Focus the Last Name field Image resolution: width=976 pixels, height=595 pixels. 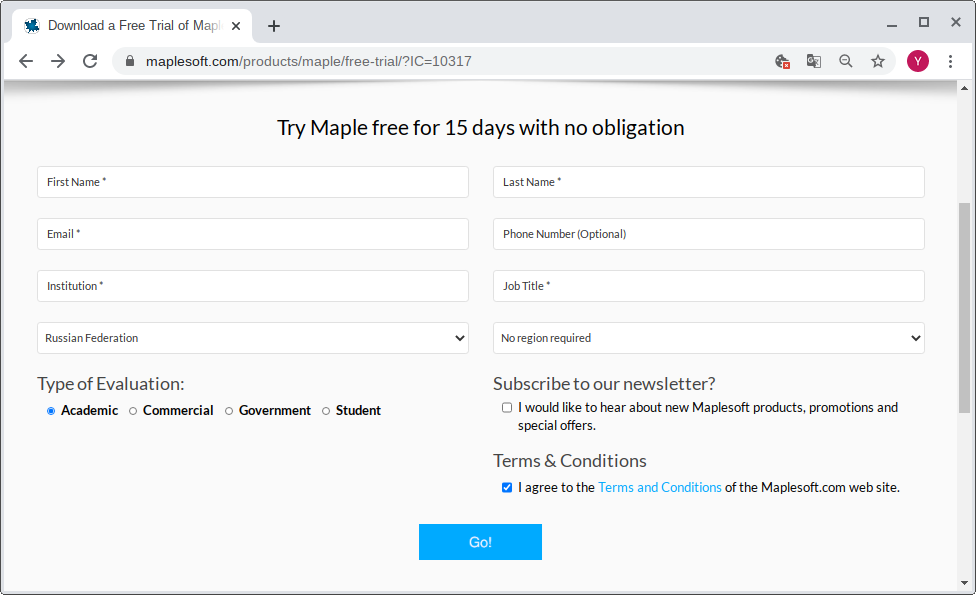click(708, 182)
